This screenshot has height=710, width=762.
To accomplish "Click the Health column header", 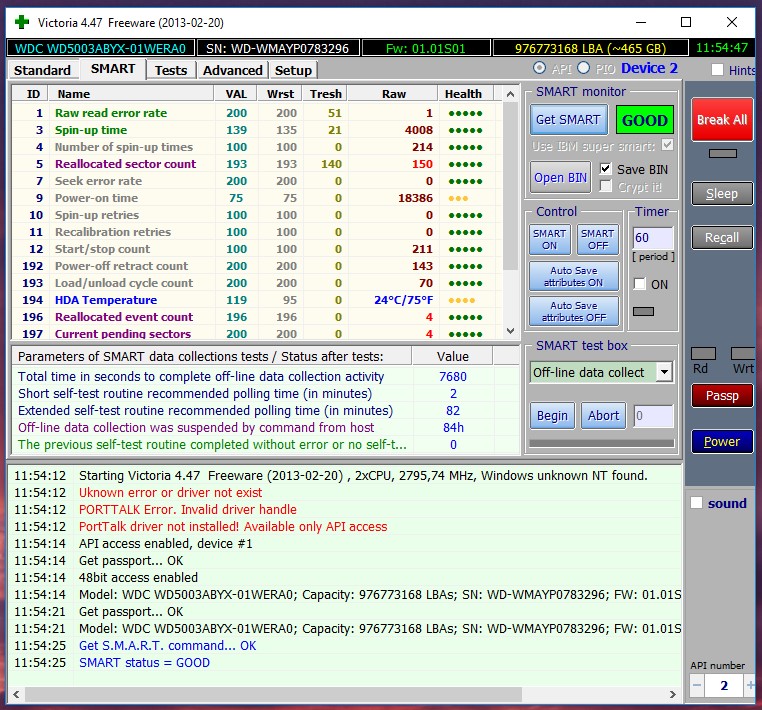I will coord(466,94).
